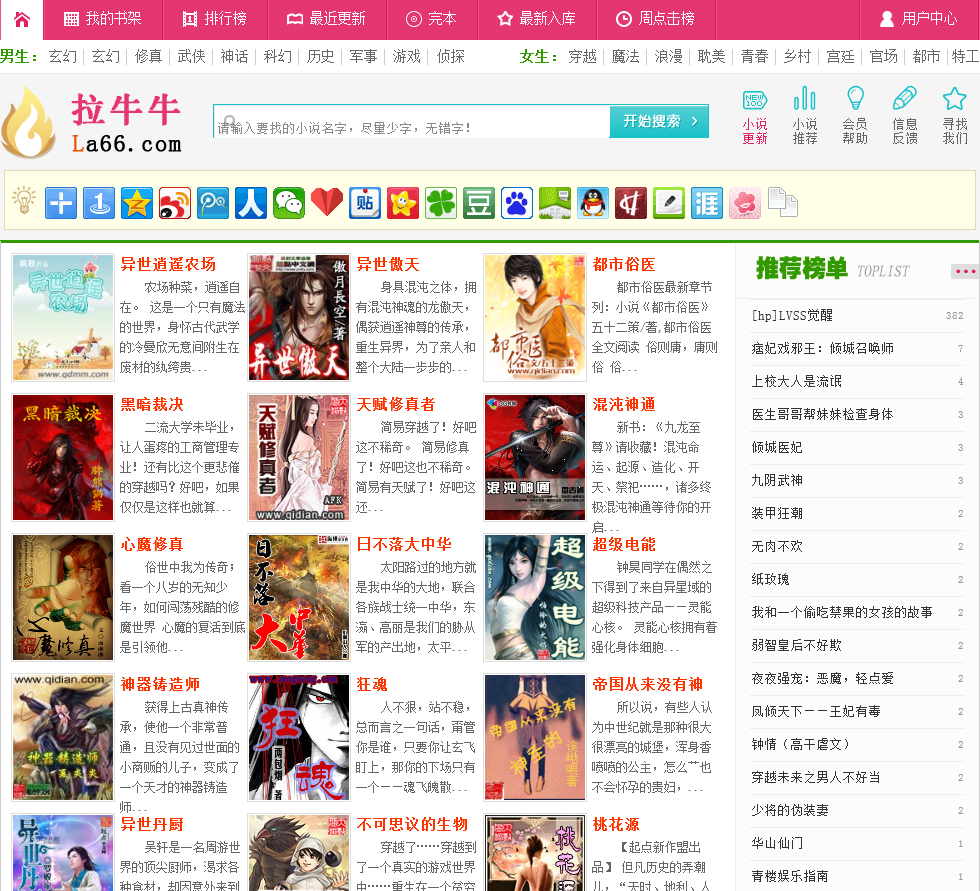Open toplist entry [hp]LVSS觉醒
This screenshot has height=891, width=980.
pyautogui.click(x=792, y=316)
